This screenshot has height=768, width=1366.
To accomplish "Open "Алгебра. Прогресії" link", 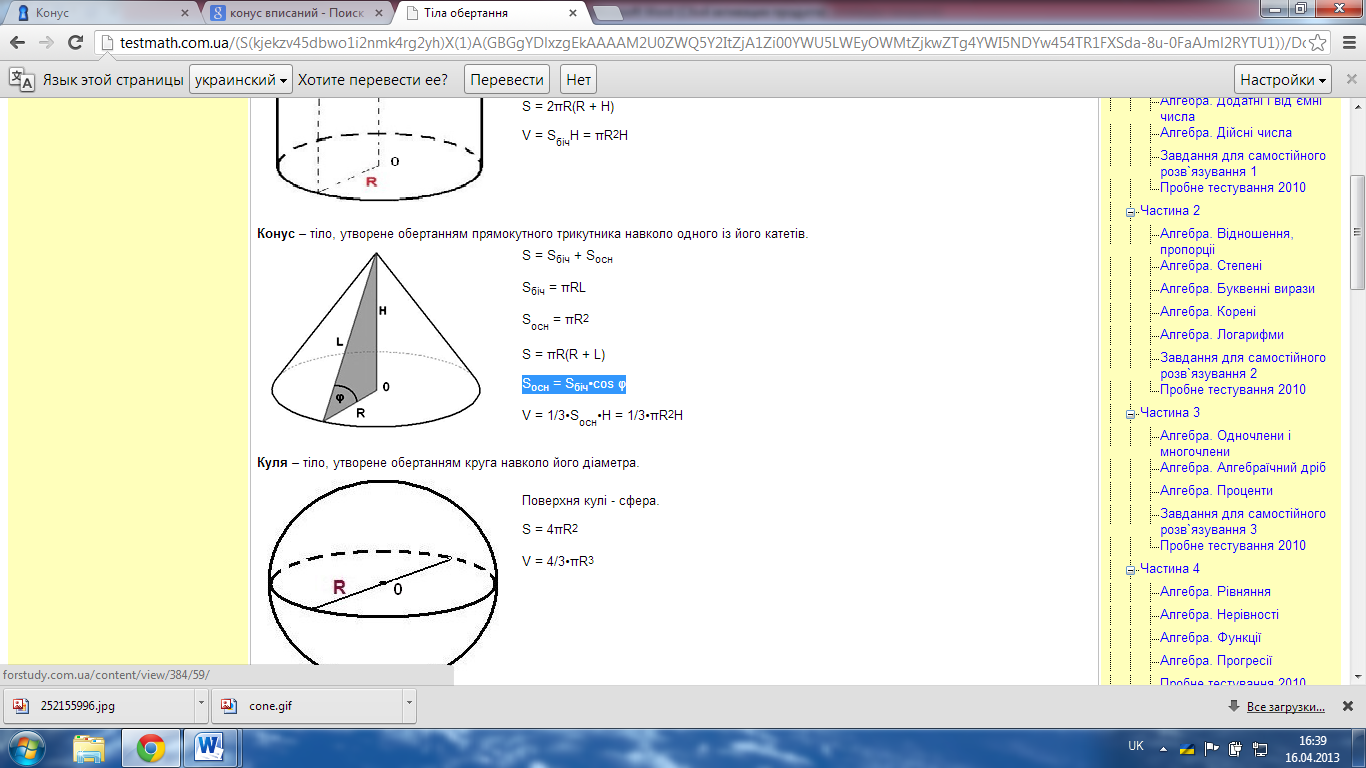I will tap(1216, 660).
